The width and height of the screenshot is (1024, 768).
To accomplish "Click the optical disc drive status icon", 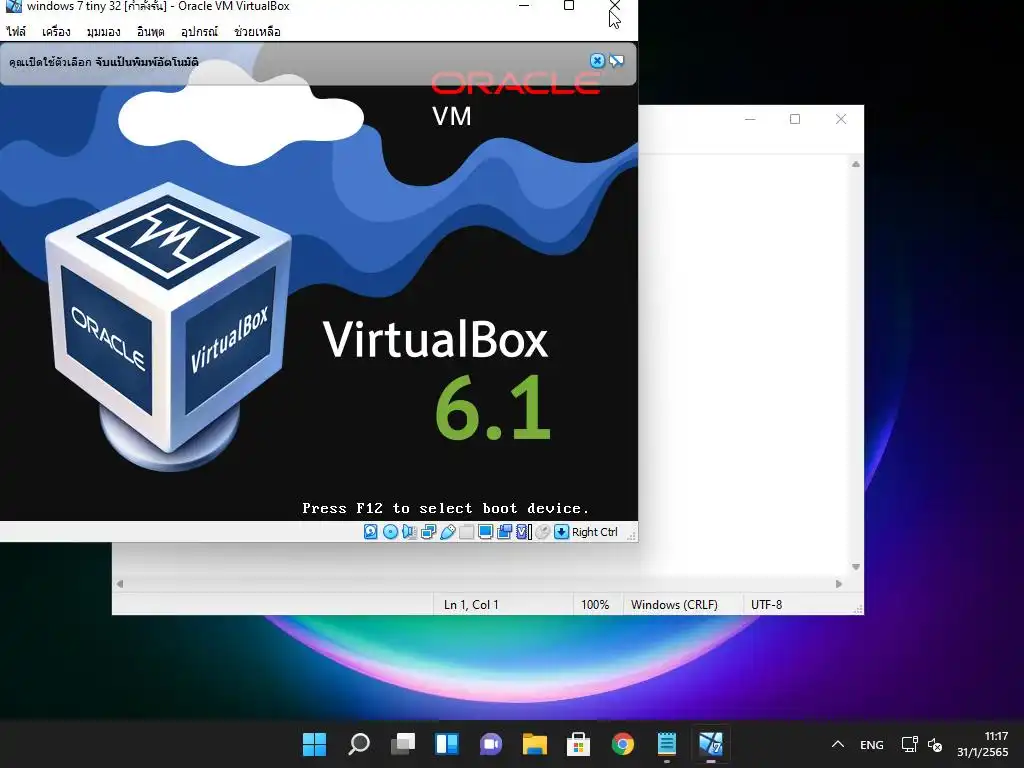I will coord(390,532).
